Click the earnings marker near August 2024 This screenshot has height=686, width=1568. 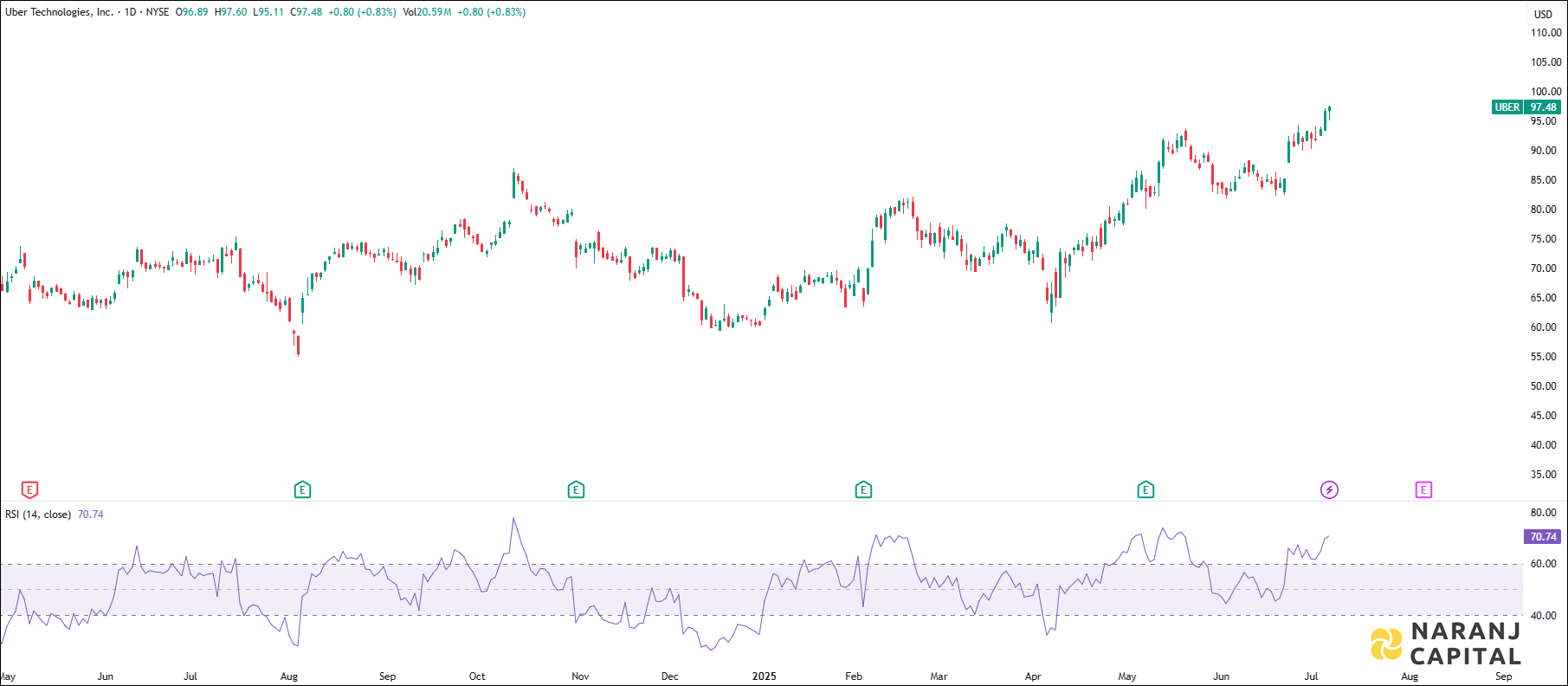tap(302, 490)
